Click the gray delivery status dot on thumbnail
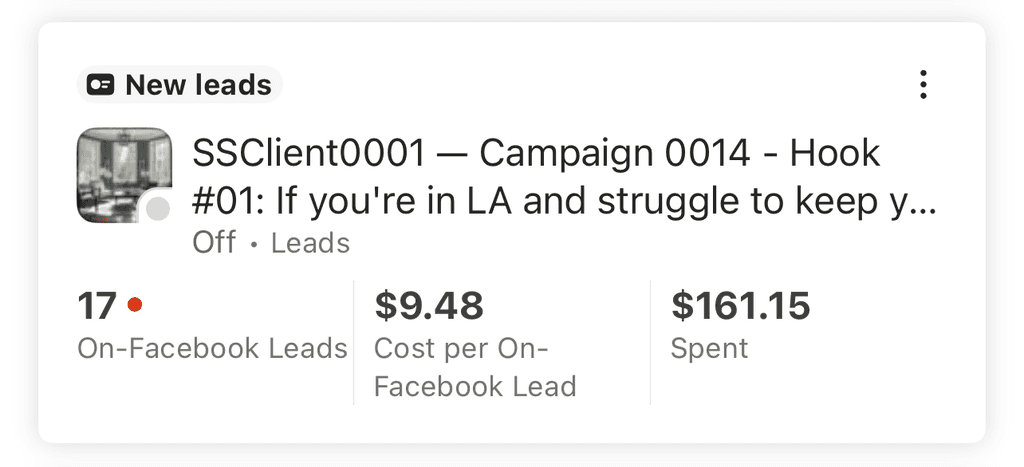 tap(157, 209)
